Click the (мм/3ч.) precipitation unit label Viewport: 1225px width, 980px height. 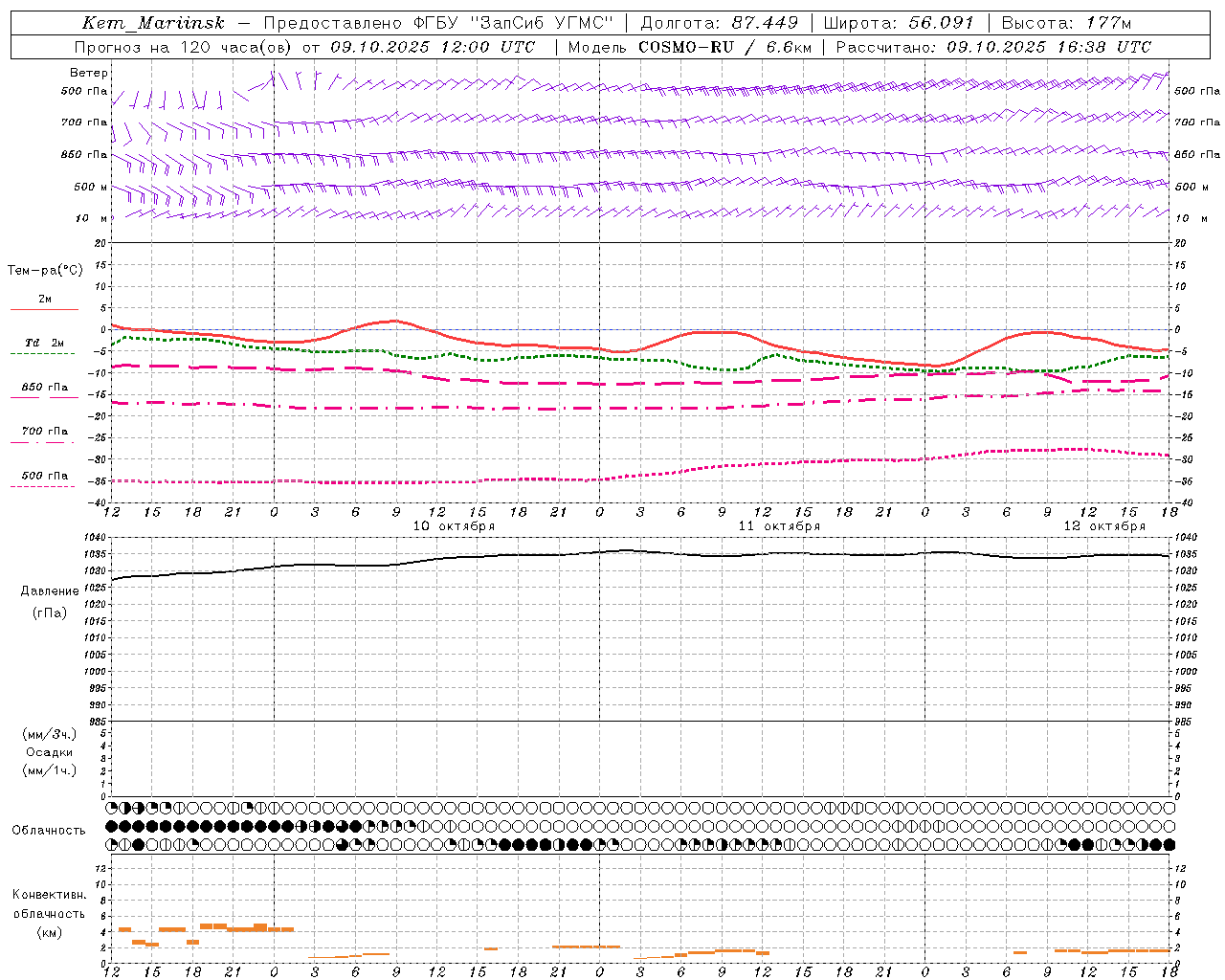point(49,734)
